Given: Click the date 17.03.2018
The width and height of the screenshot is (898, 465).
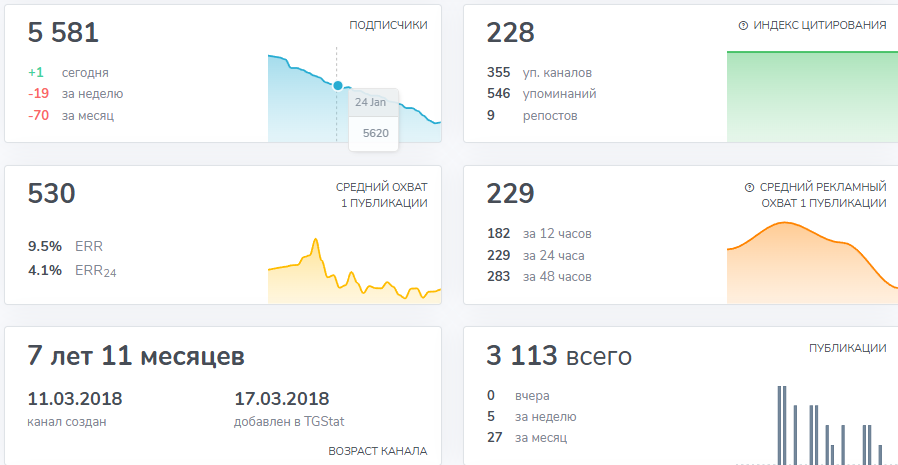Looking at the screenshot, I should 282,399.
